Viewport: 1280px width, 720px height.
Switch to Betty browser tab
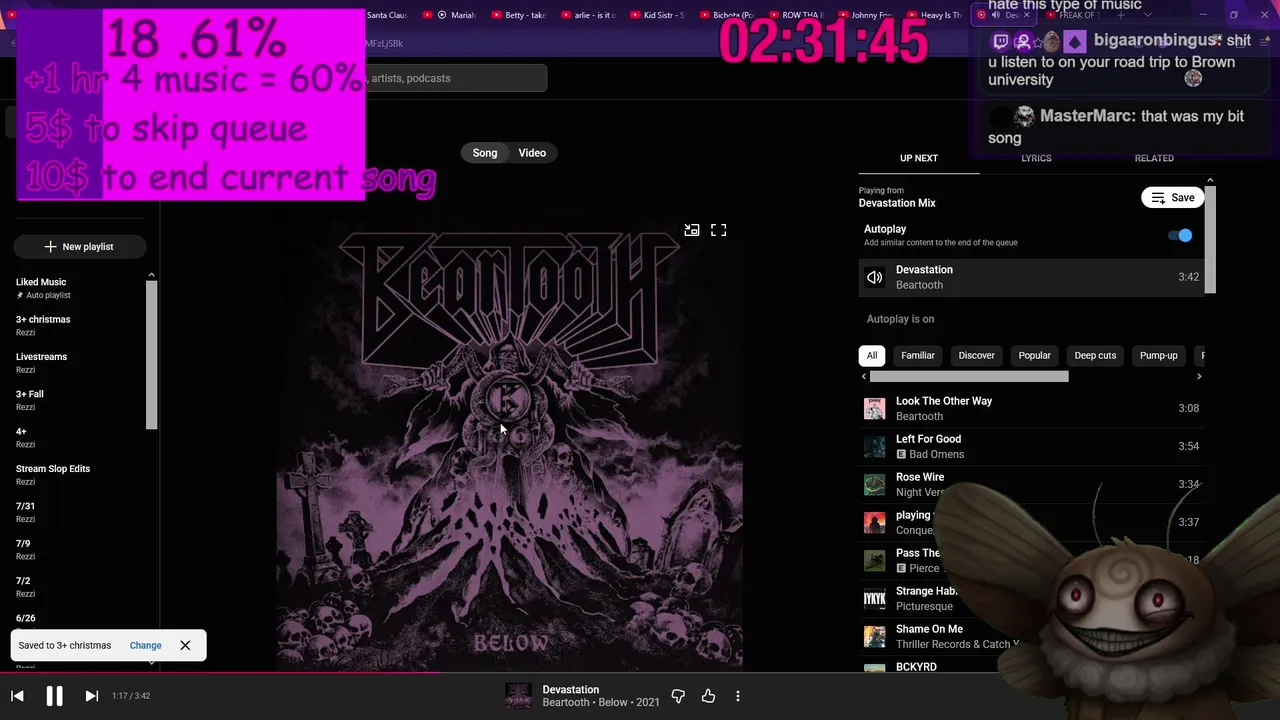tap(518, 15)
